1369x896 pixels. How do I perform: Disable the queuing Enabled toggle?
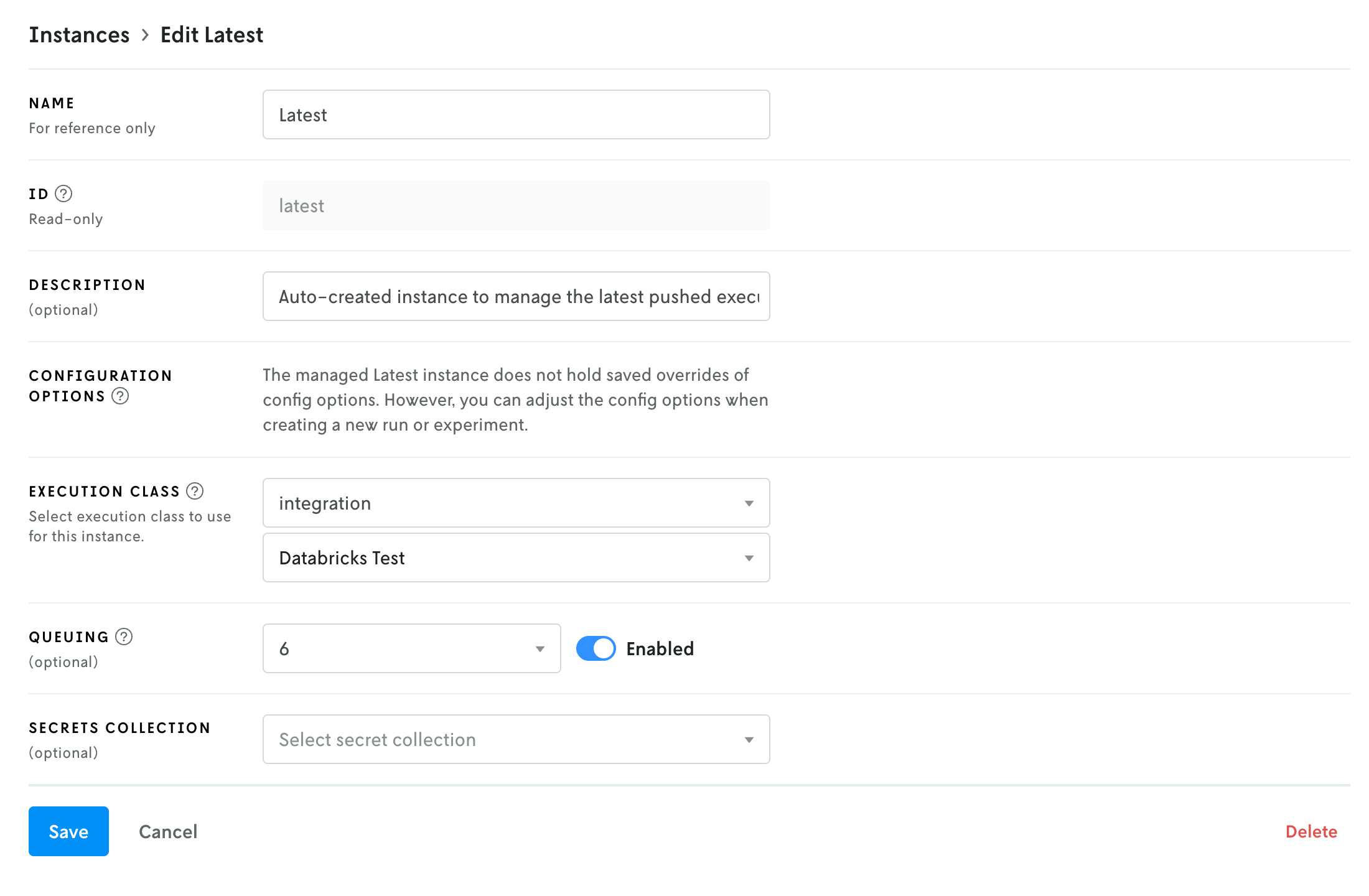596,649
